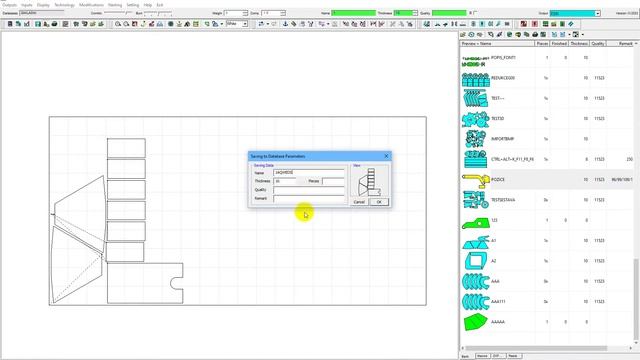Click the green Quality field in the top bar
The image size is (640, 360).
tap(449, 13)
